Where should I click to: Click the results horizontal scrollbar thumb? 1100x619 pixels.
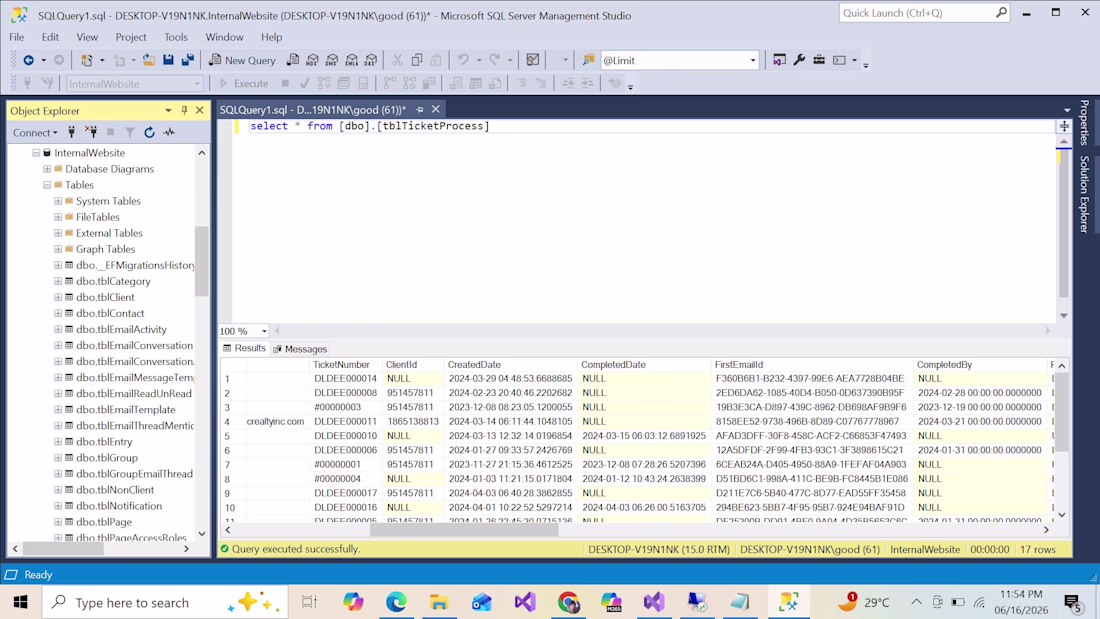464,530
